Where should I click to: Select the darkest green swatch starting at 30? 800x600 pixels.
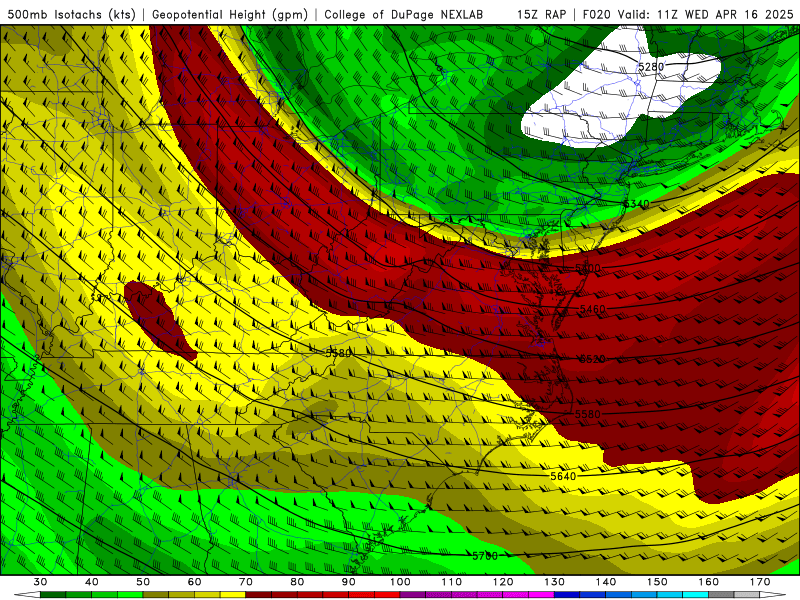[x=53, y=595]
